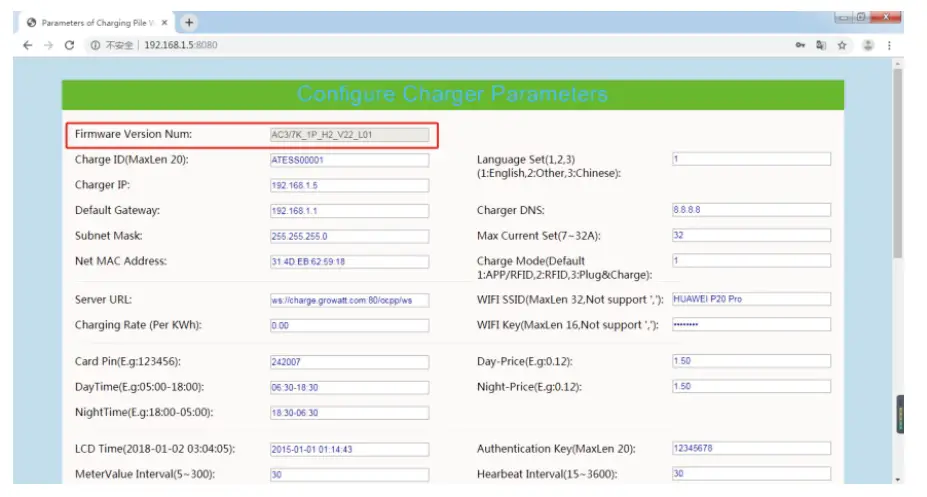
Task: Edit the Server URL field
Action: pos(349,300)
